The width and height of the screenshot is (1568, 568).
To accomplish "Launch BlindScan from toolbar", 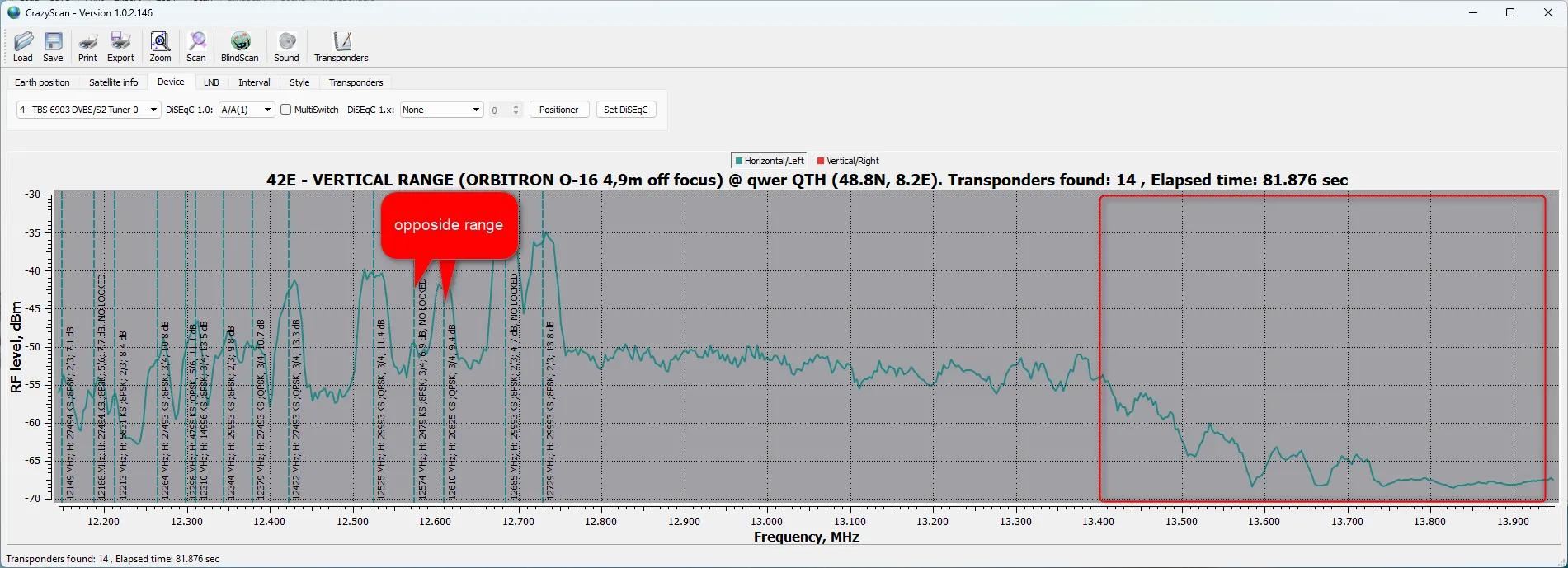I will point(239,46).
